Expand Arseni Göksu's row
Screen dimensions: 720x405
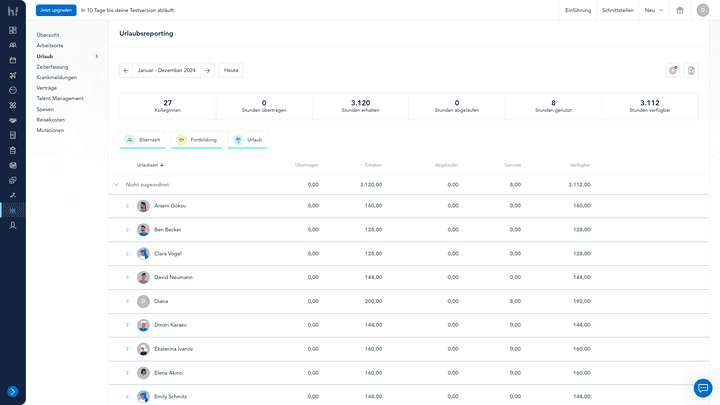click(127, 206)
